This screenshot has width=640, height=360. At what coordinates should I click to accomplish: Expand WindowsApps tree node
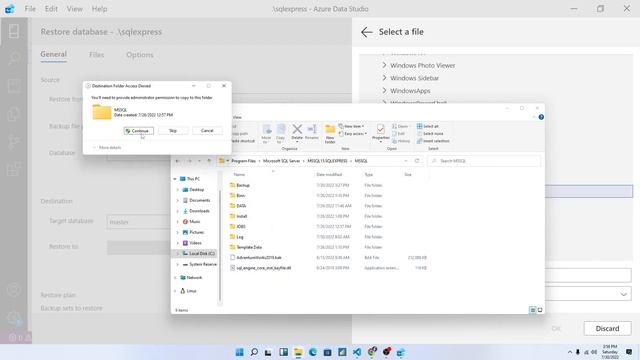[x=384, y=91]
